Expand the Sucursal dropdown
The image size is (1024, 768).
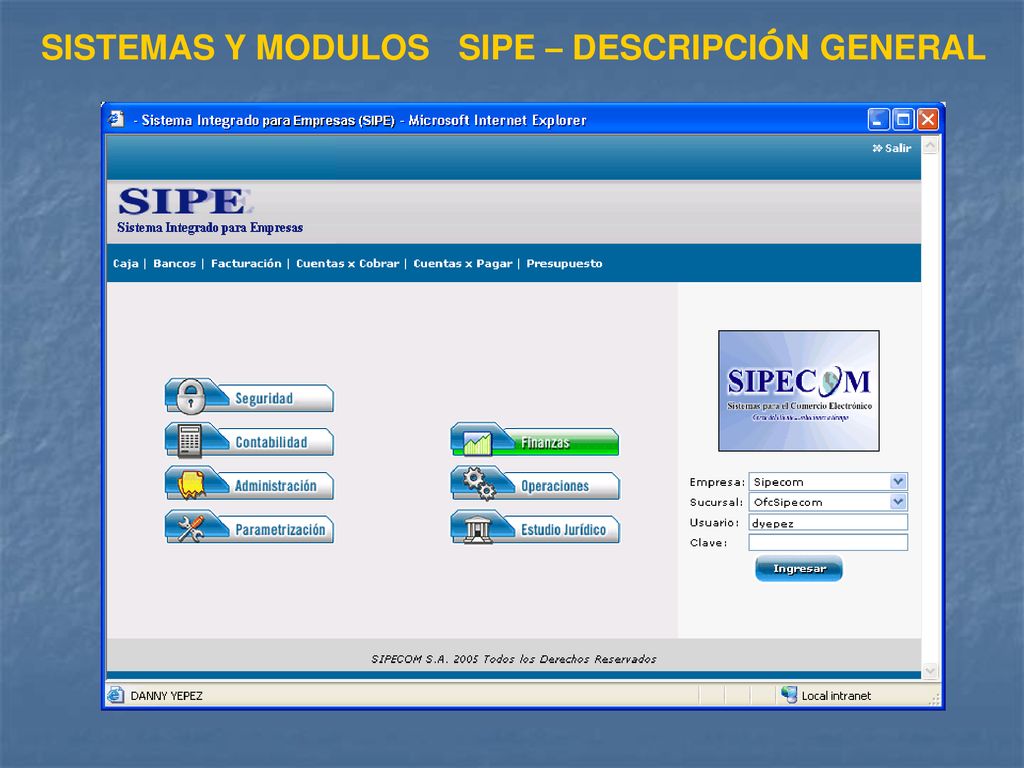[898, 502]
